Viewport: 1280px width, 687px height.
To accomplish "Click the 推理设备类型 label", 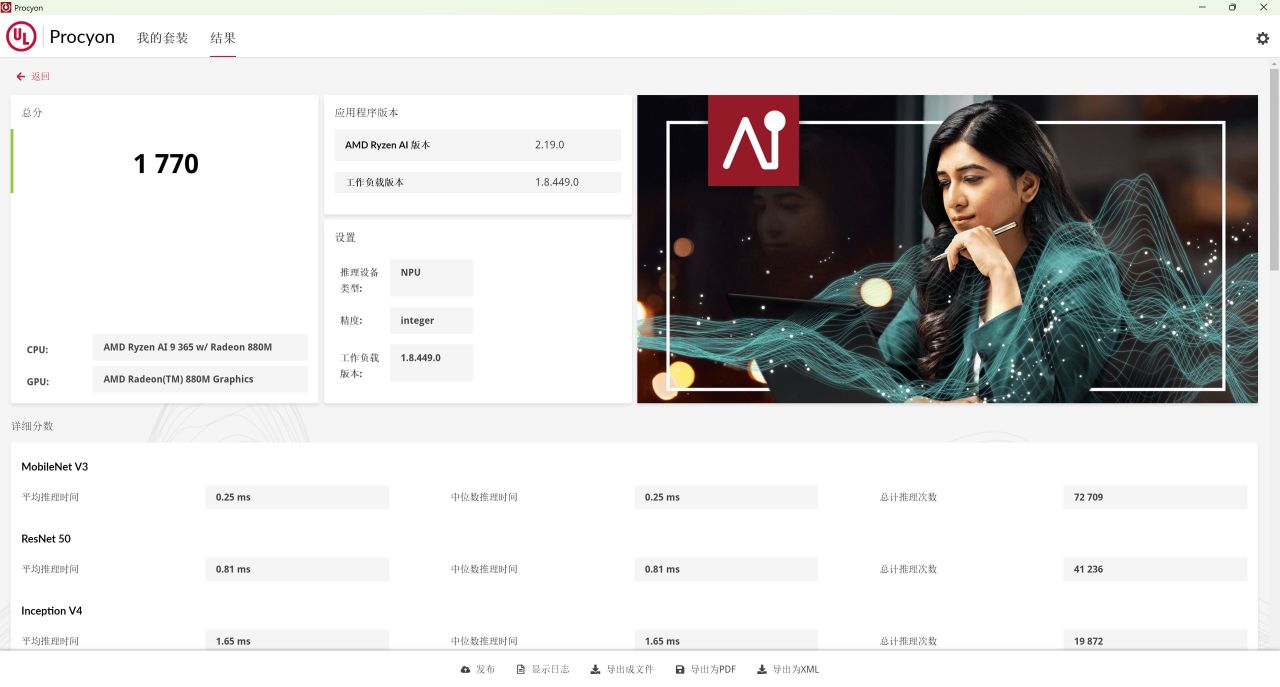I will point(359,280).
